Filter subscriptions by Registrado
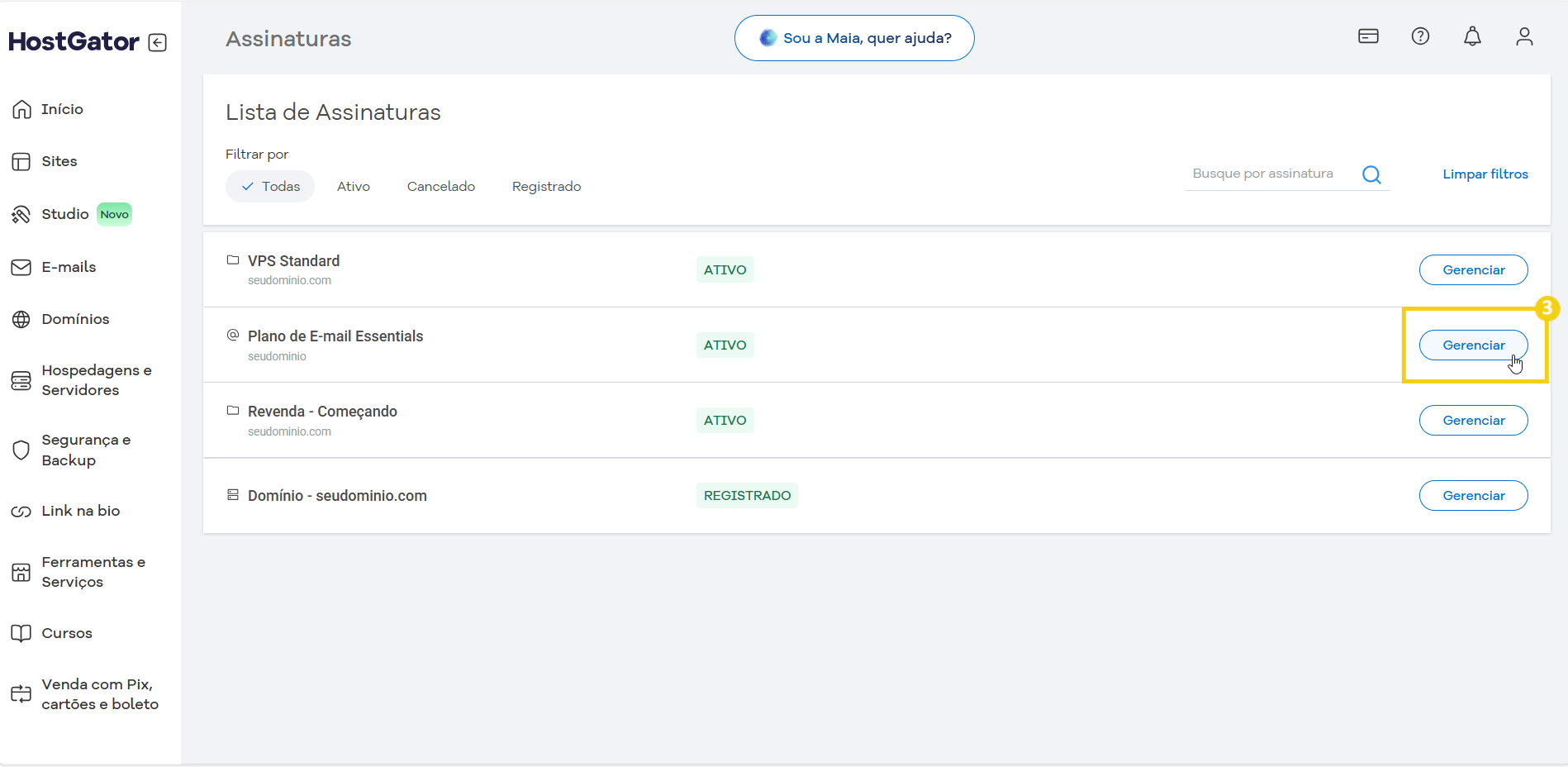The image size is (1568, 767). (547, 186)
